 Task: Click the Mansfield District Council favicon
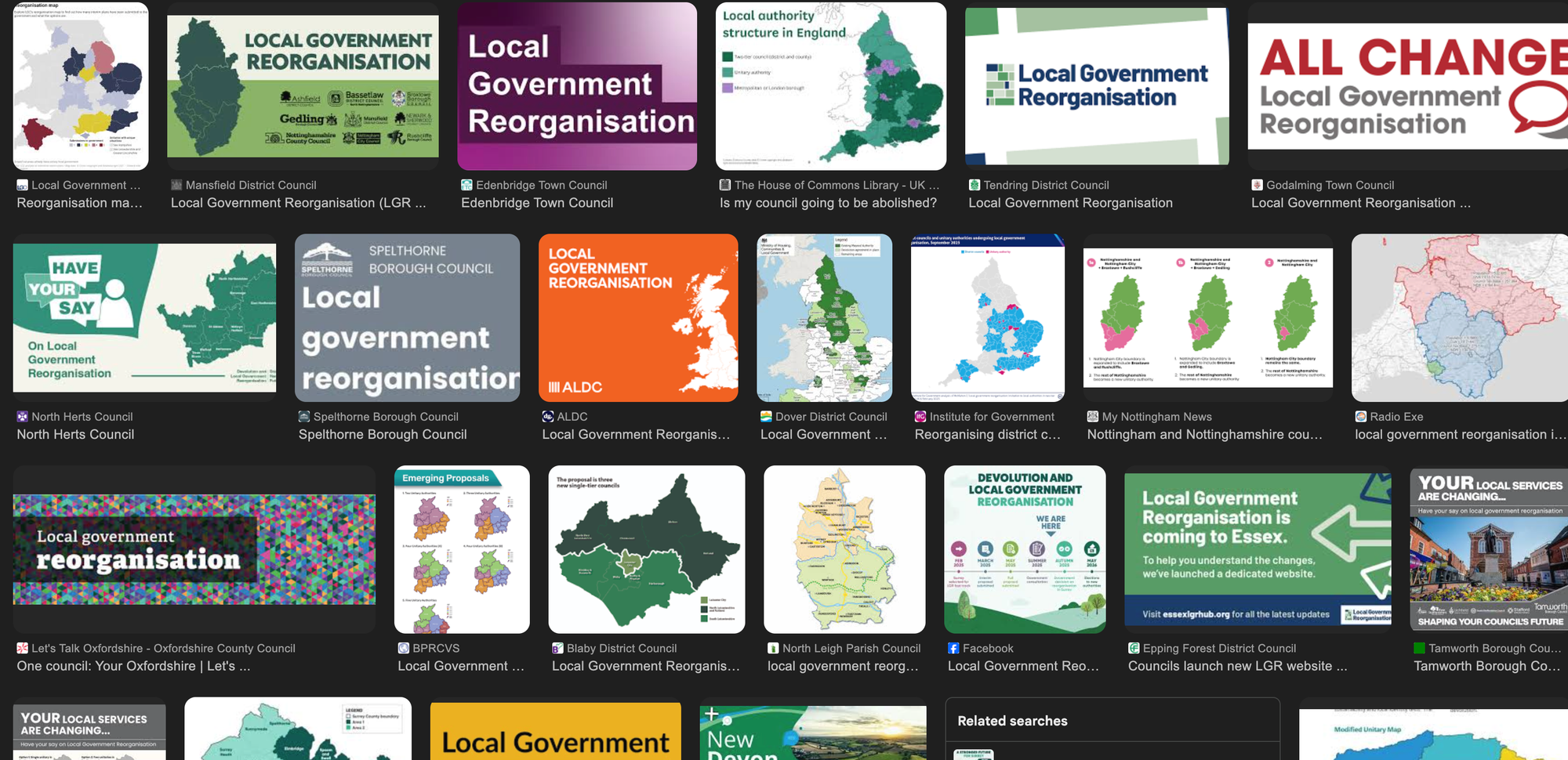coord(176,186)
